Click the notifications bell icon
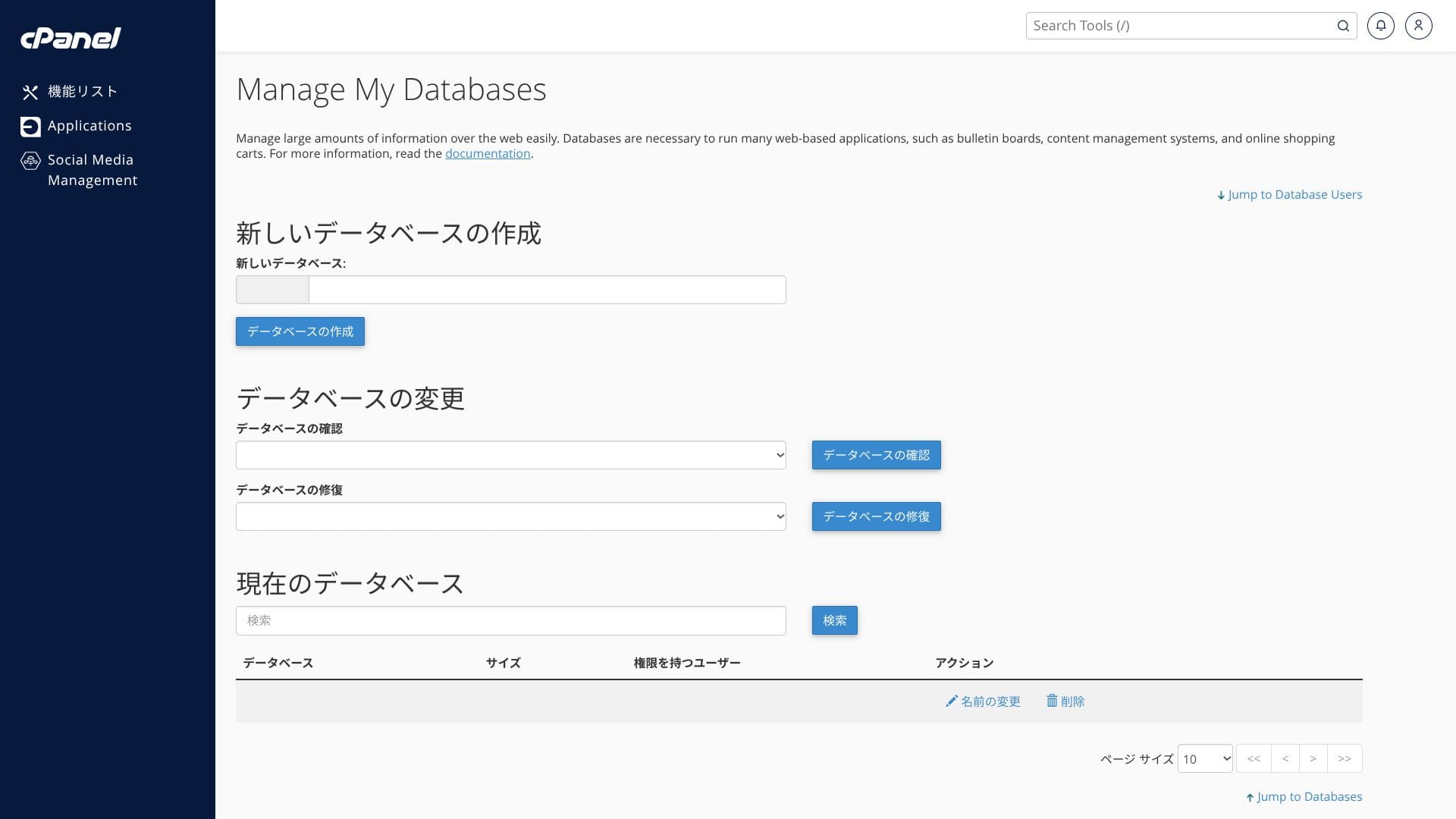Screen dimensions: 1456x819 [x=1380, y=26]
